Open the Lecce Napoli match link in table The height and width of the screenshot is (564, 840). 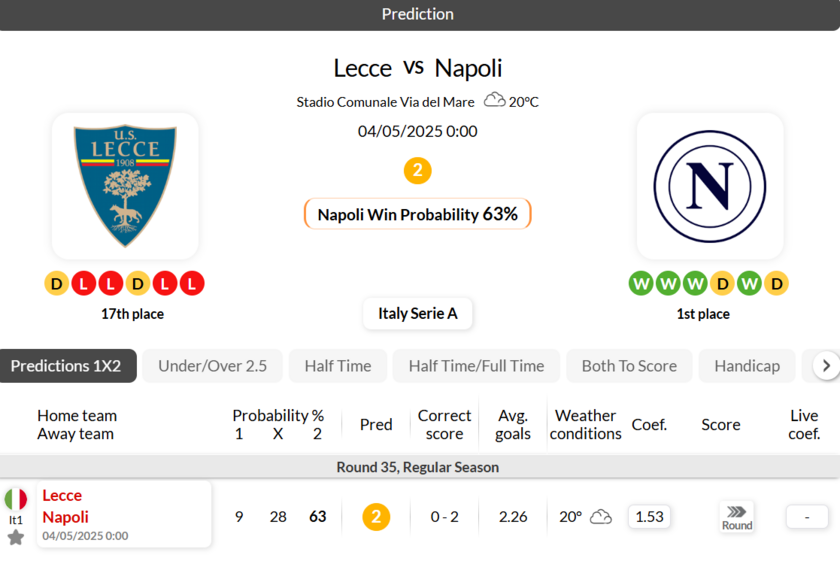coord(65,506)
